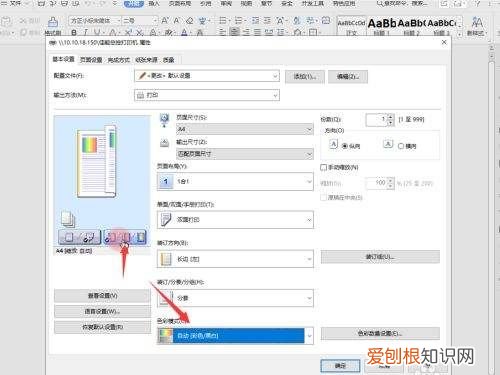Expand the binding direction long-edge dropdown

click(235, 259)
